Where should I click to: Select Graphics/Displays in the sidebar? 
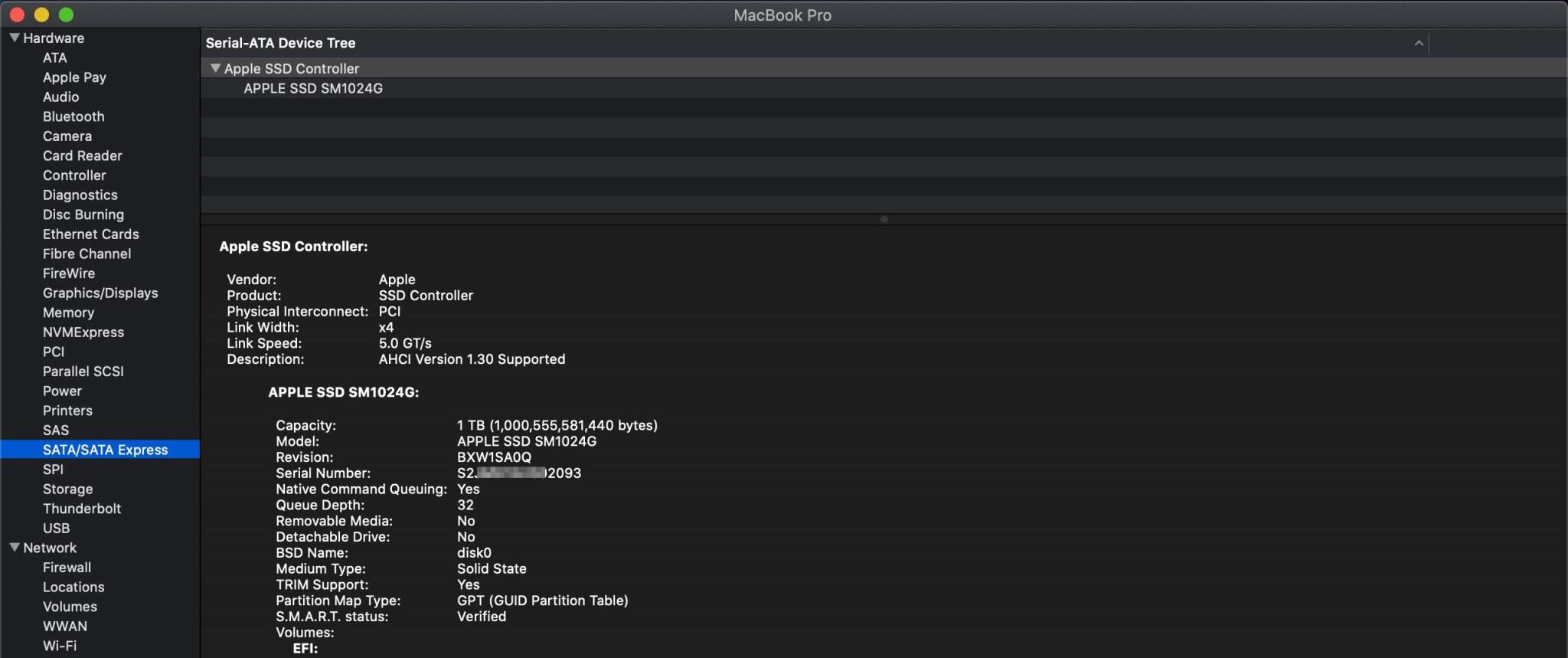(x=100, y=293)
